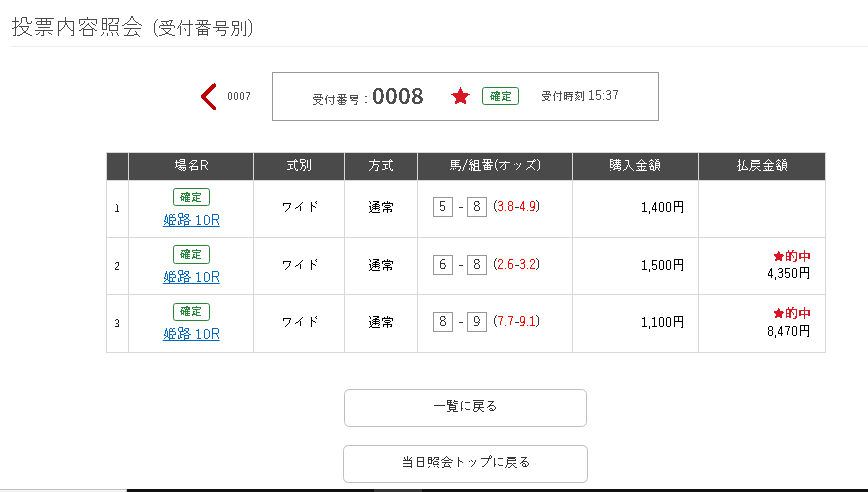Screen dimensions: 868x492
Task: Open the 姫路 10R link in row 2
Action: (191, 277)
